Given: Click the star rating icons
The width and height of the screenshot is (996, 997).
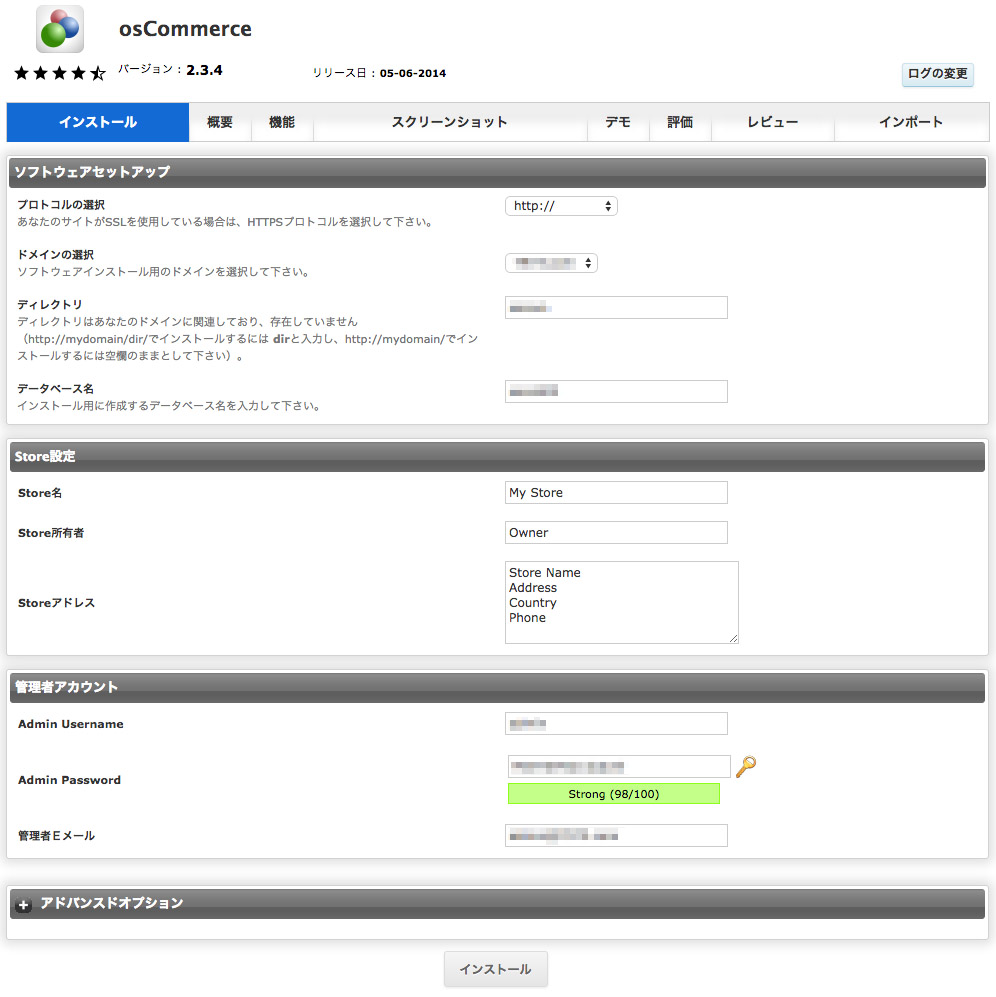Looking at the screenshot, I should click(x=60, y=73).
